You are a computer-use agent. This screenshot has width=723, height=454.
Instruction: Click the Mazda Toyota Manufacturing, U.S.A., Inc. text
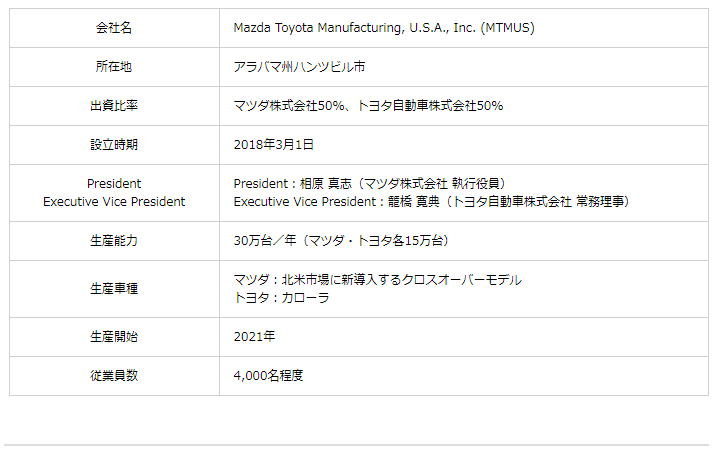[384, 28]
